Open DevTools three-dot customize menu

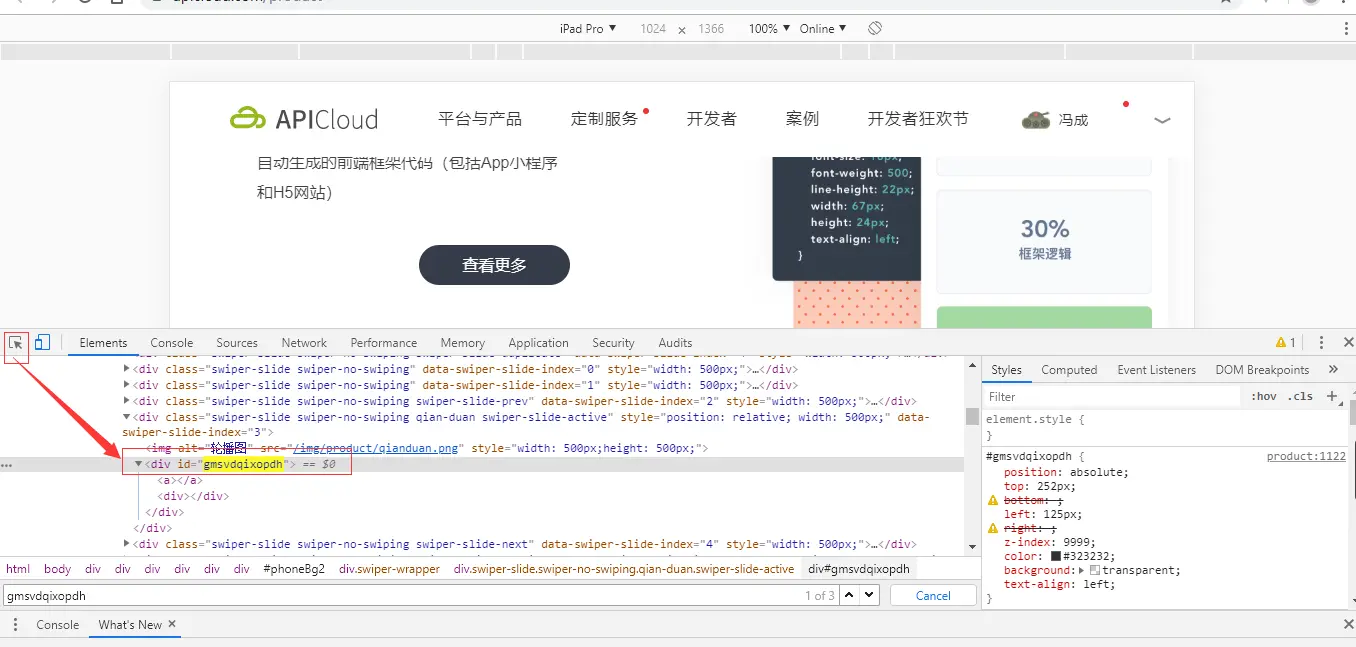point(1321,342)
